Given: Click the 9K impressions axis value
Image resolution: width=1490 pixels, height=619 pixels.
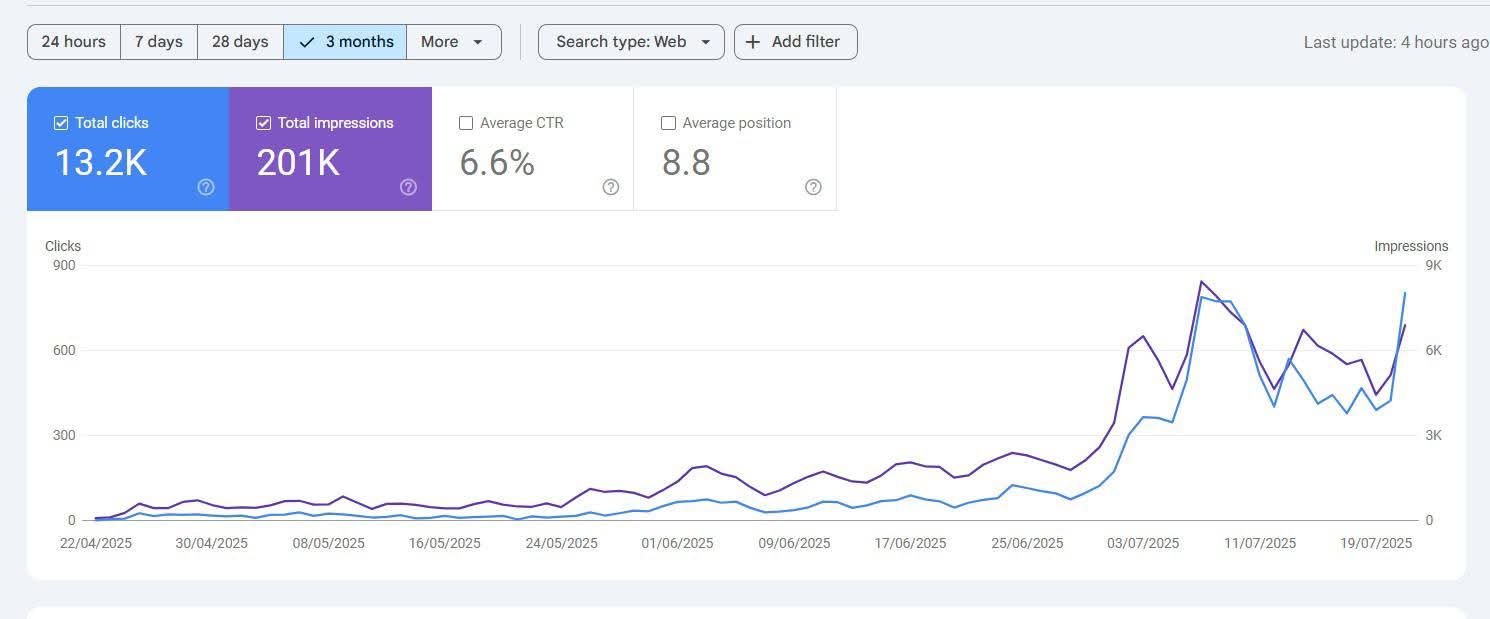Looking at the screenshot, I should 1433,265.
